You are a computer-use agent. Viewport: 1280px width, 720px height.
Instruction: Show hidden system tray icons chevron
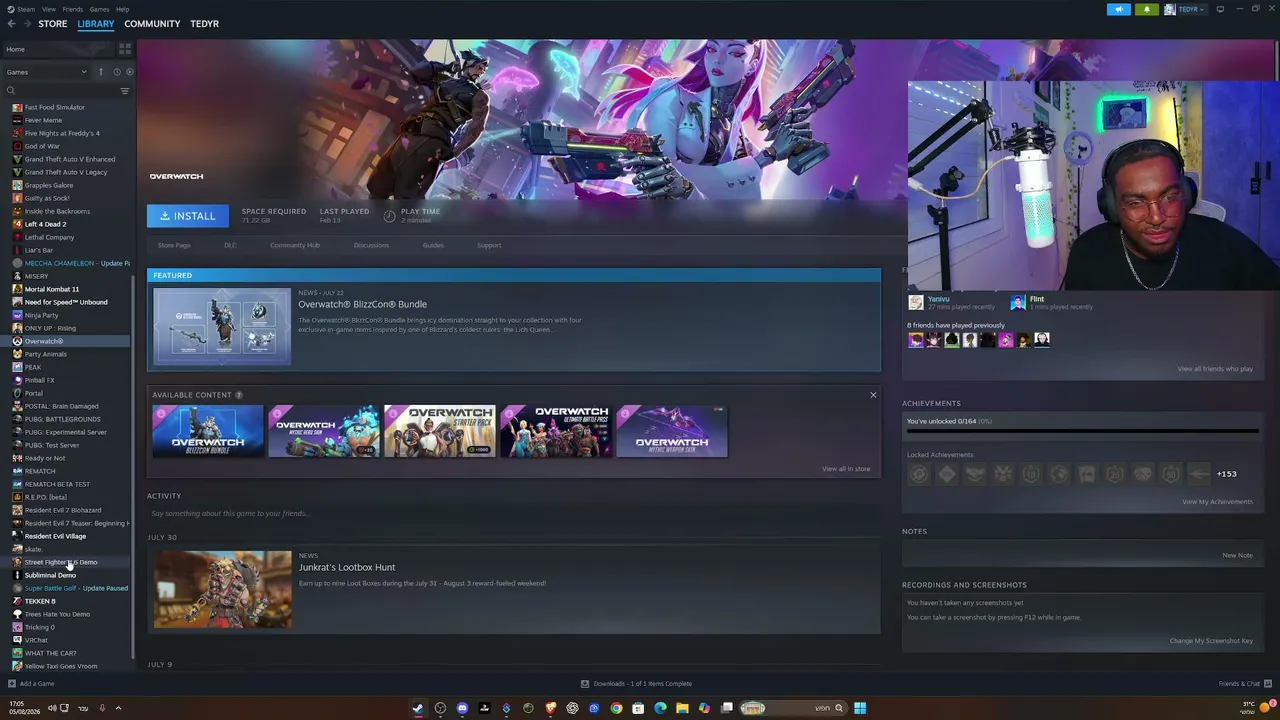point(118,708)
